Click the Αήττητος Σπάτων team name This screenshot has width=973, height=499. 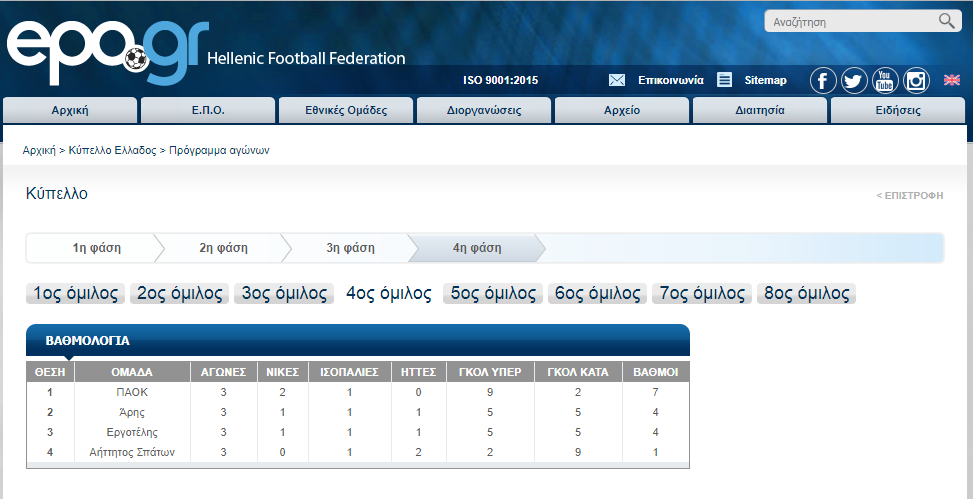click(x=132, y=452)
